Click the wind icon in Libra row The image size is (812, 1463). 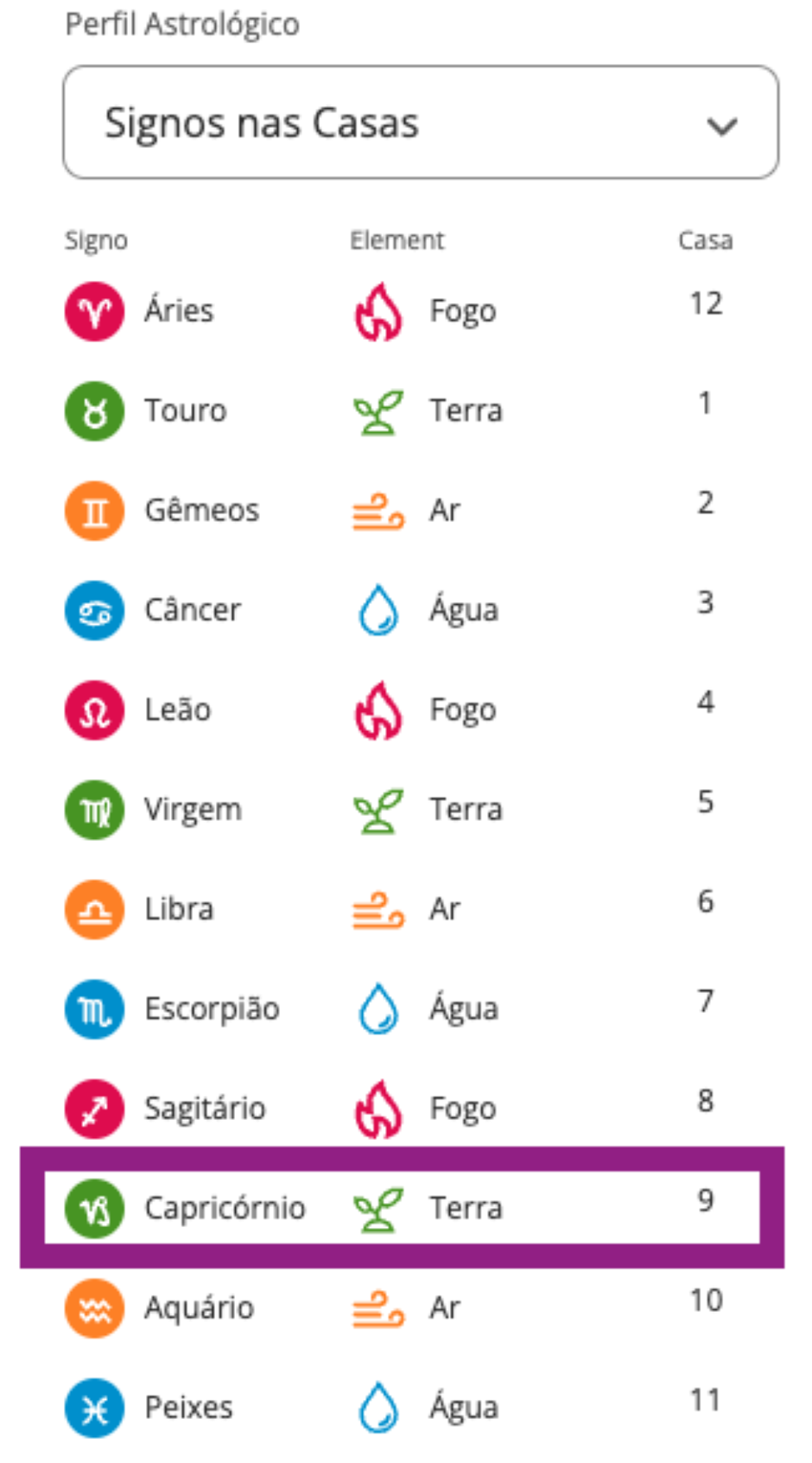click(x=378, y=910)
